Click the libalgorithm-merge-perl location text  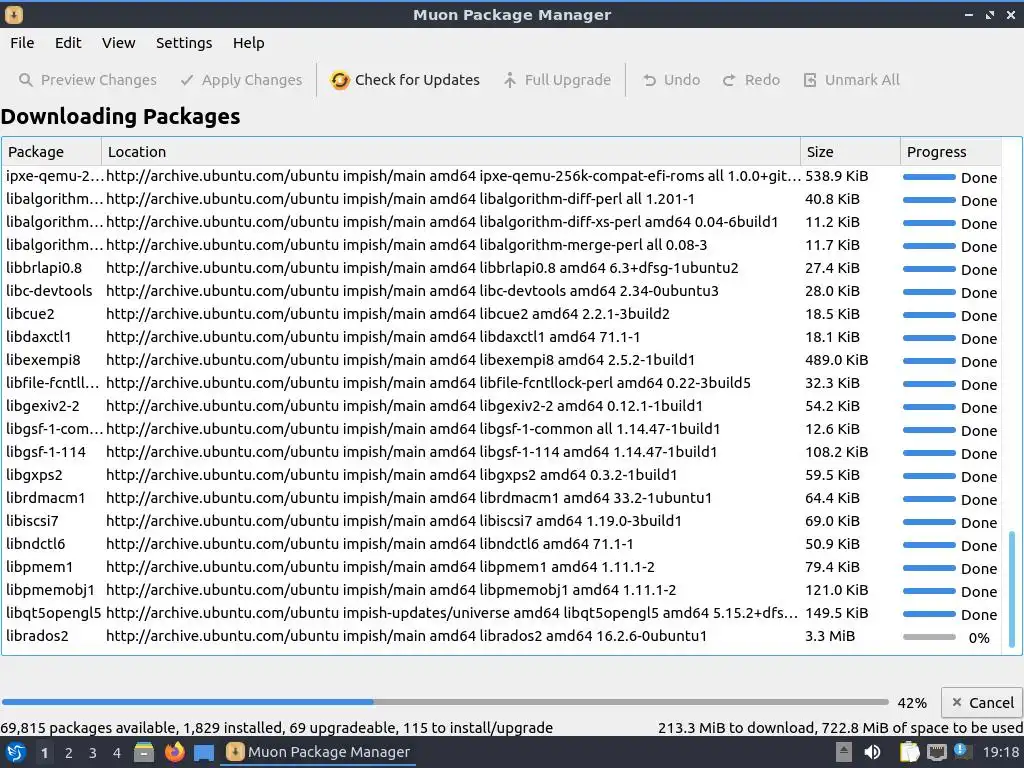click(406, 245)
